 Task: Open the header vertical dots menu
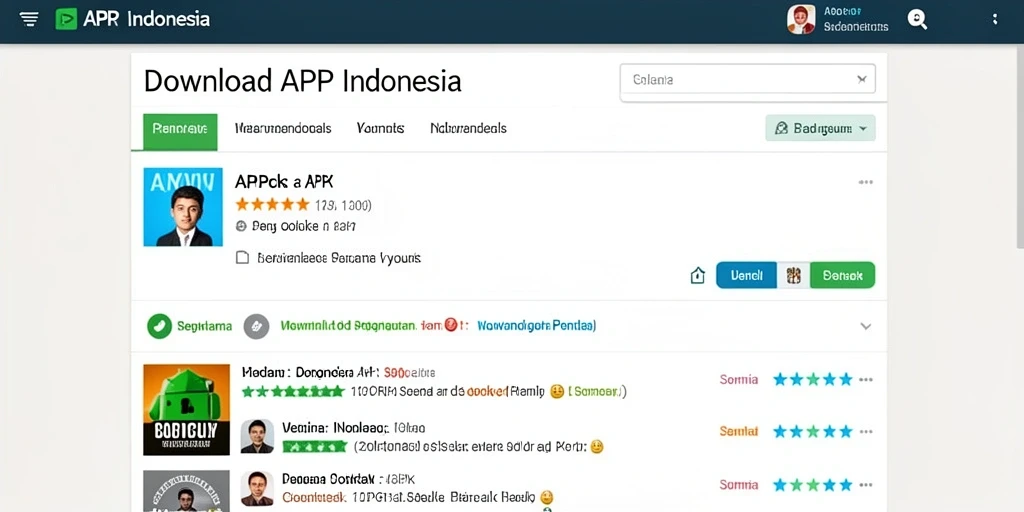click(995, 19)
